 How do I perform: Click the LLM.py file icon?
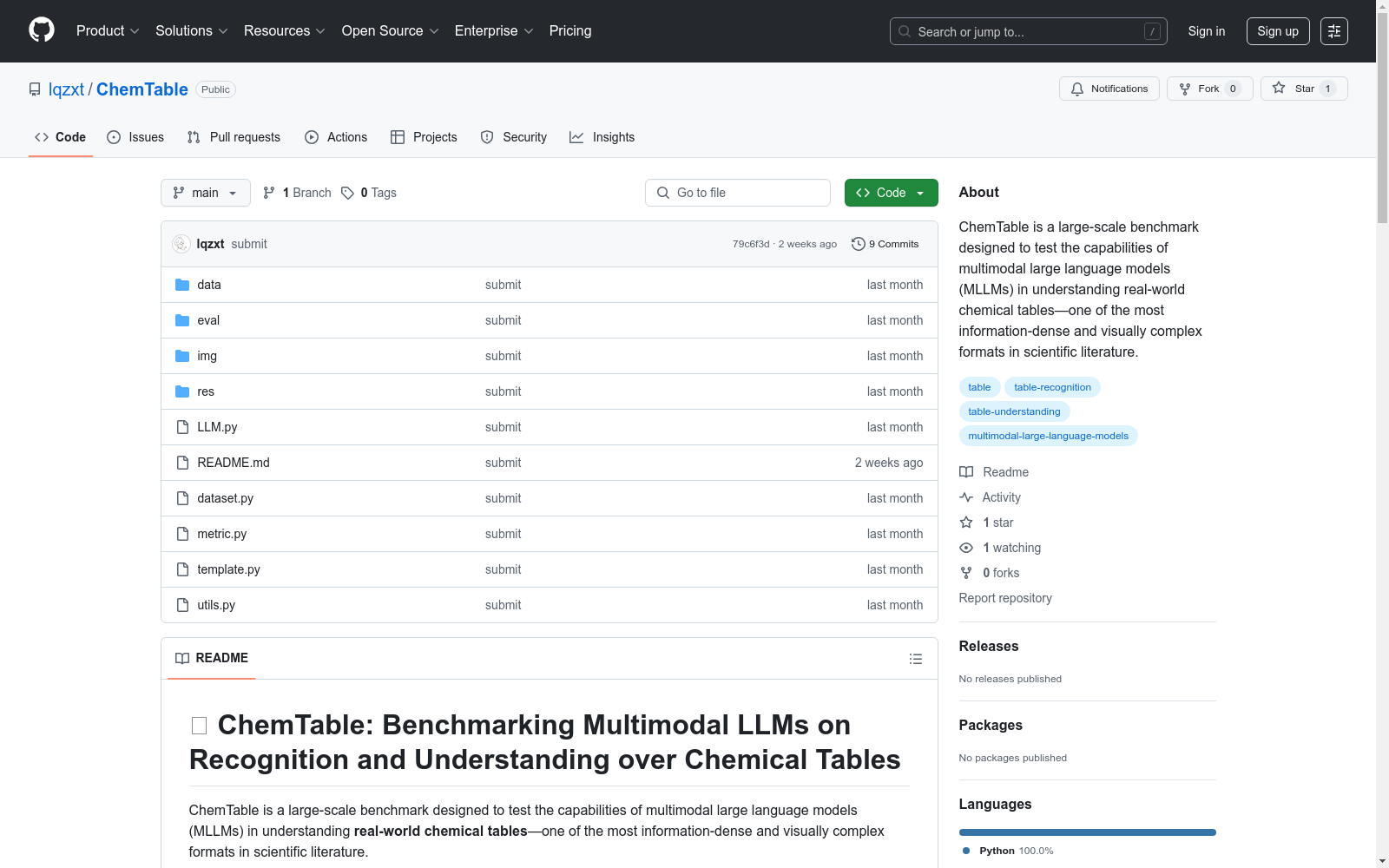click(x=182, y=427)
